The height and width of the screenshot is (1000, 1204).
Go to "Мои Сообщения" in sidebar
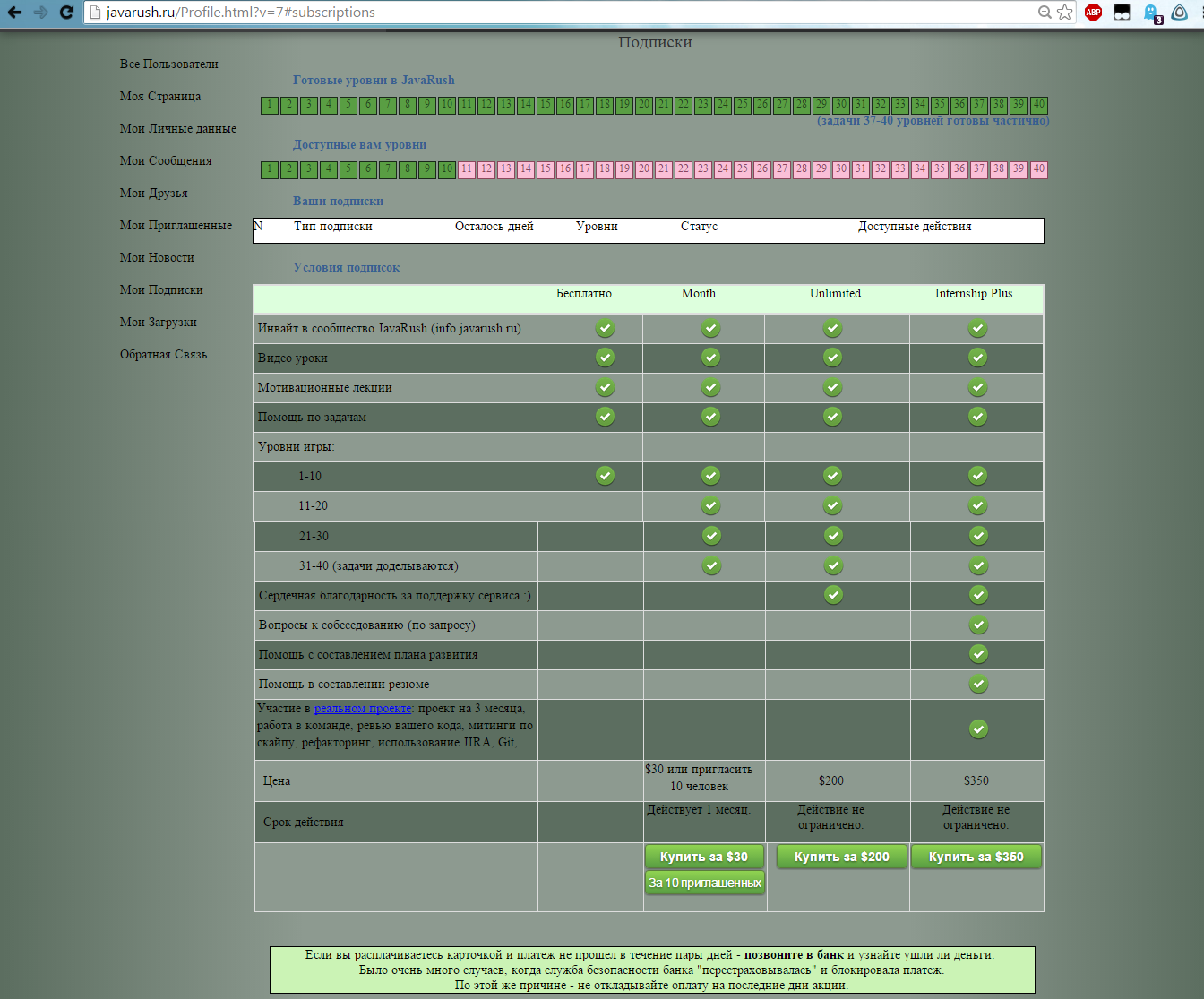coord(166,161)
